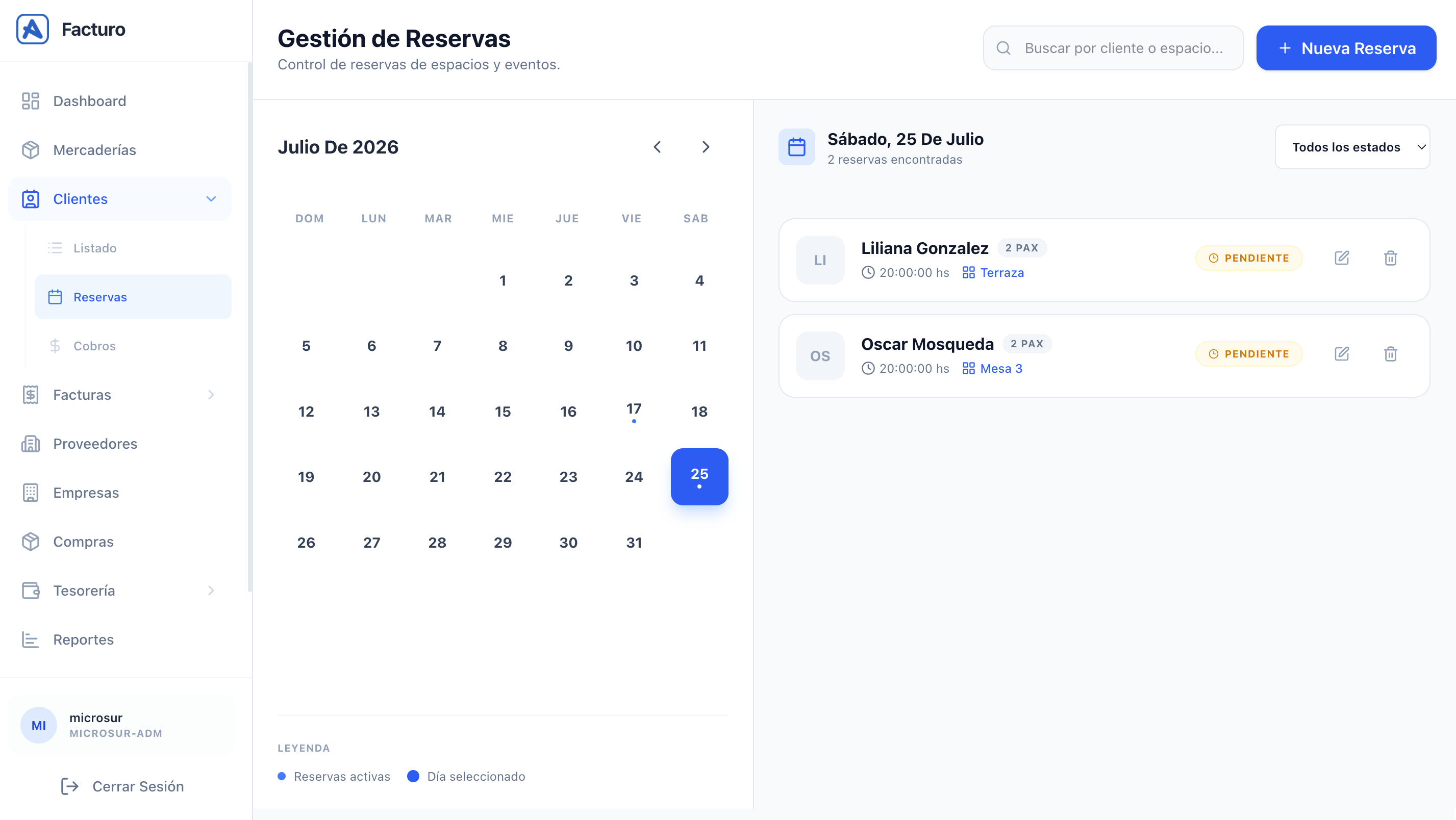
Task: Go to previous month arrow
Action: [x=658, y=147]
